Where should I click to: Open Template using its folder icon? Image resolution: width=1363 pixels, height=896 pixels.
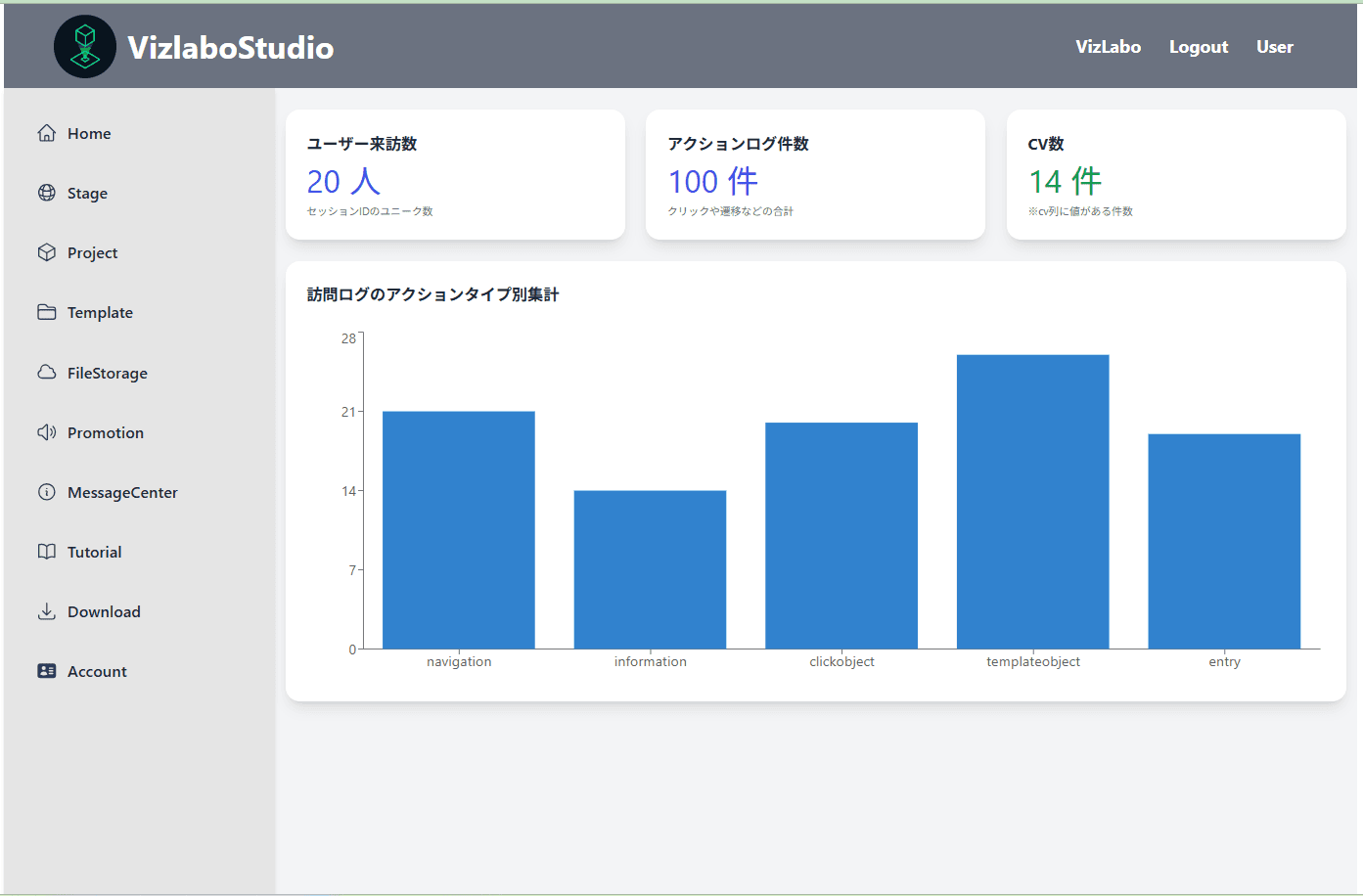(x=46, y=311)
